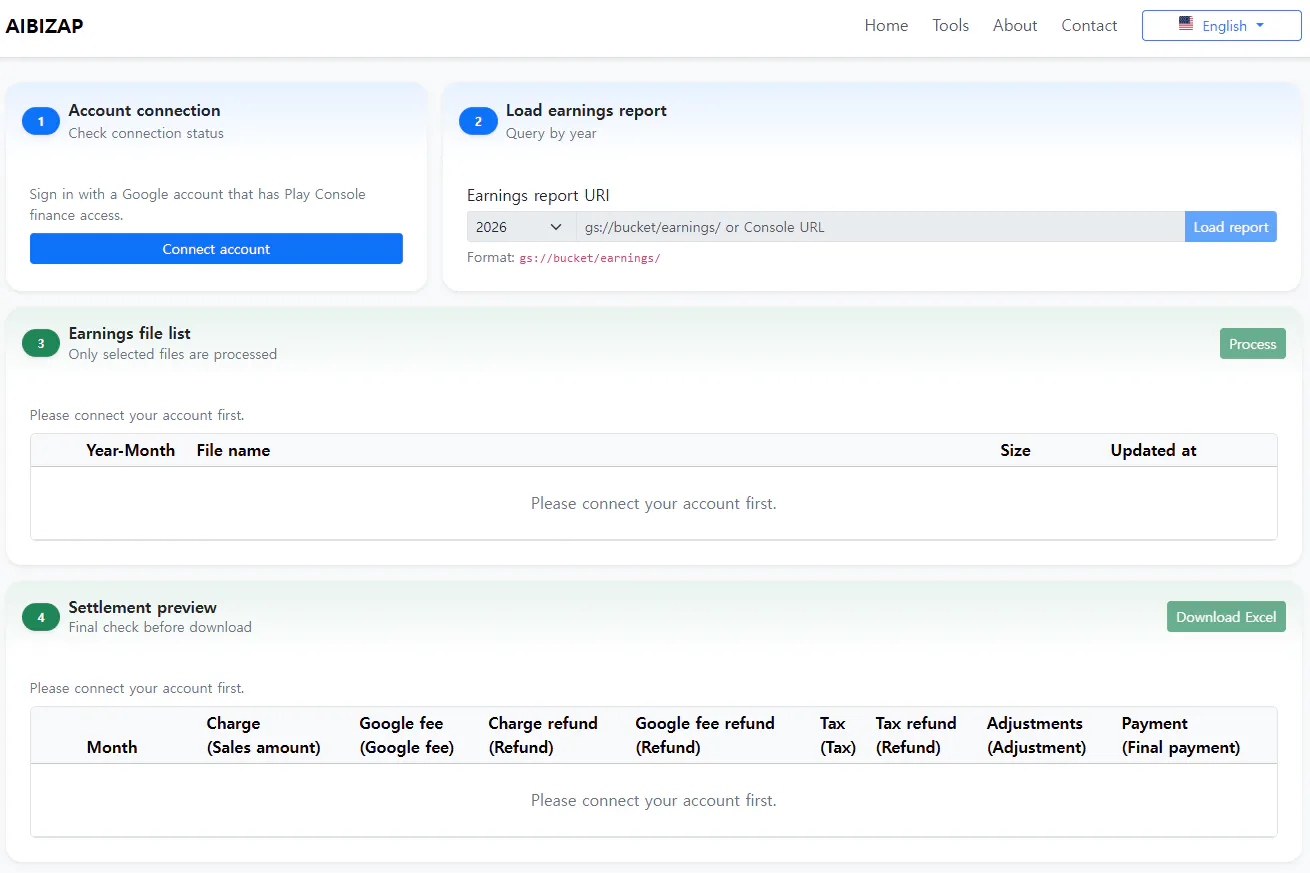Open the Contact page
Image resolution: width=1310 pixels, height=873 pixels.
click(x=1089, y=26)
